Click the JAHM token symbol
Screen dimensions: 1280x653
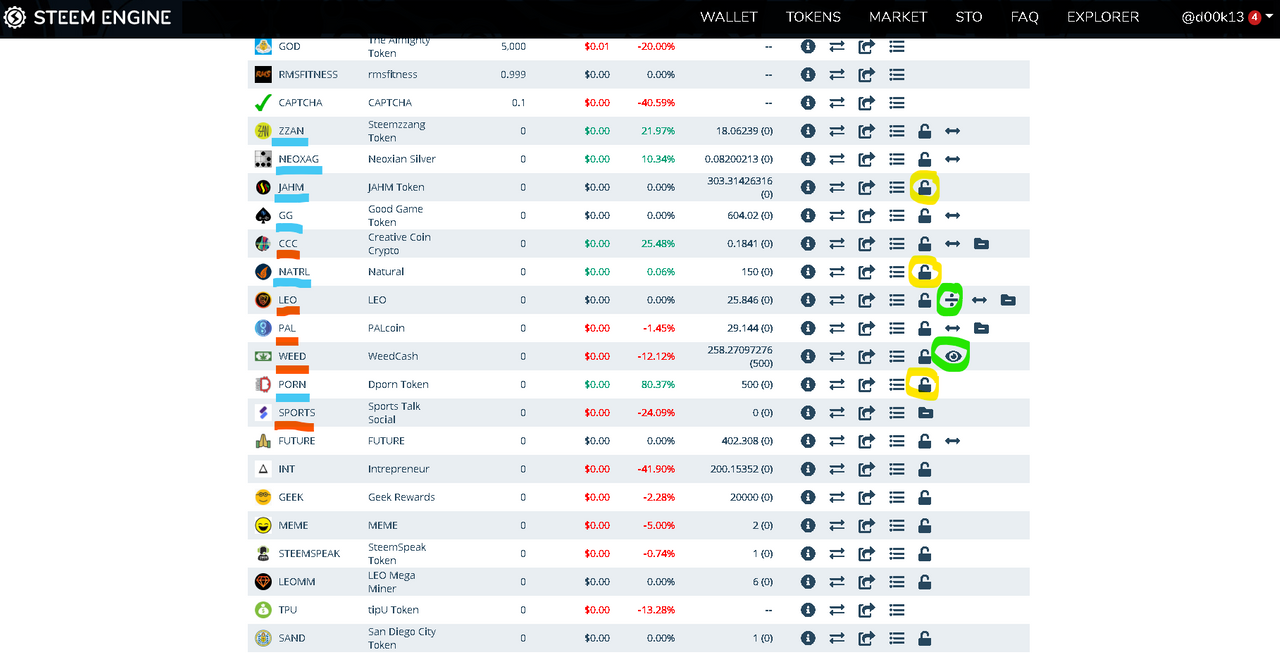(291, 187)
